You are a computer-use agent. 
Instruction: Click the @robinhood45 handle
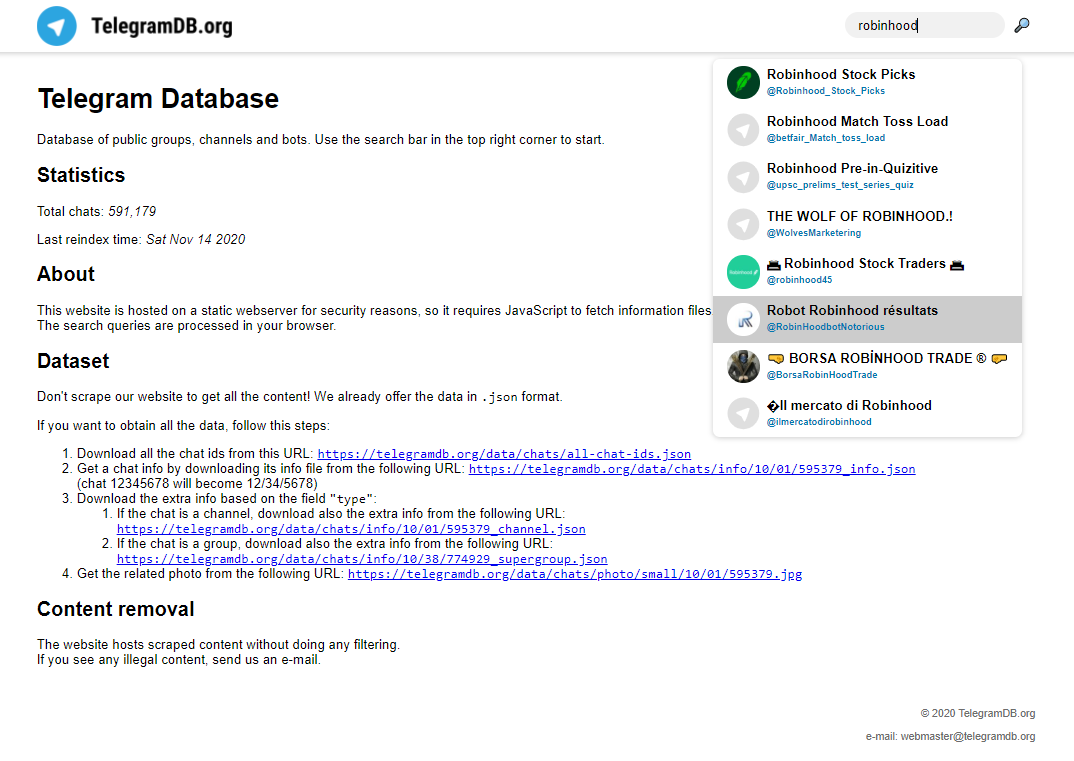click(799, 280)
